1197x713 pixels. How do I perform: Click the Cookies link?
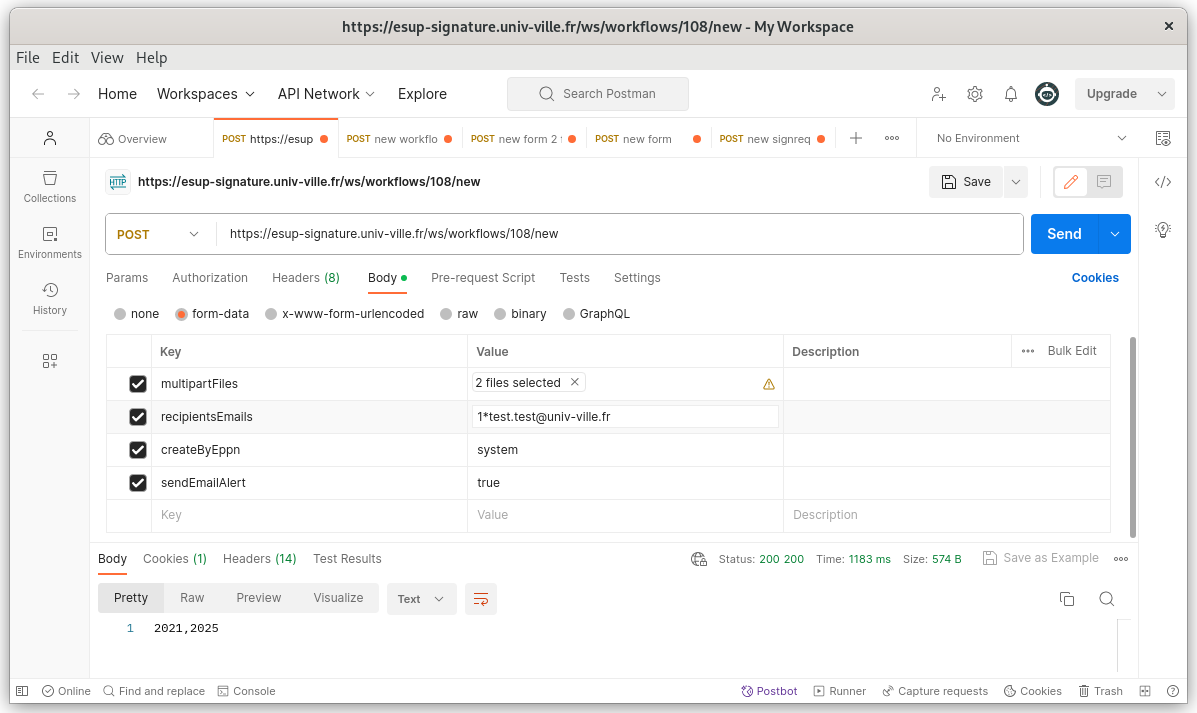[x=1095, y=278]
